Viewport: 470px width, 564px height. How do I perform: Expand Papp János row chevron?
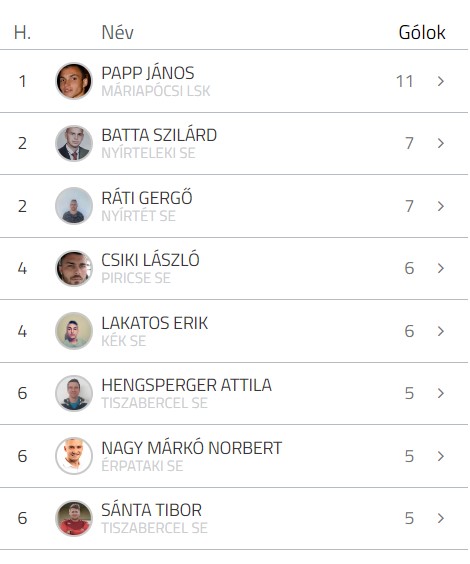click(x=441, y=81)
